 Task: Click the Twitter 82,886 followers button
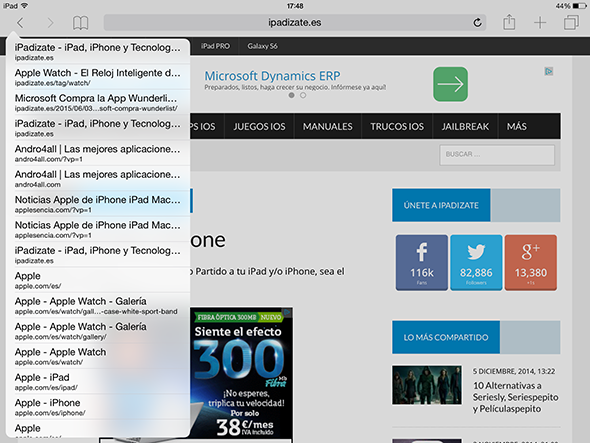point(476,262)
